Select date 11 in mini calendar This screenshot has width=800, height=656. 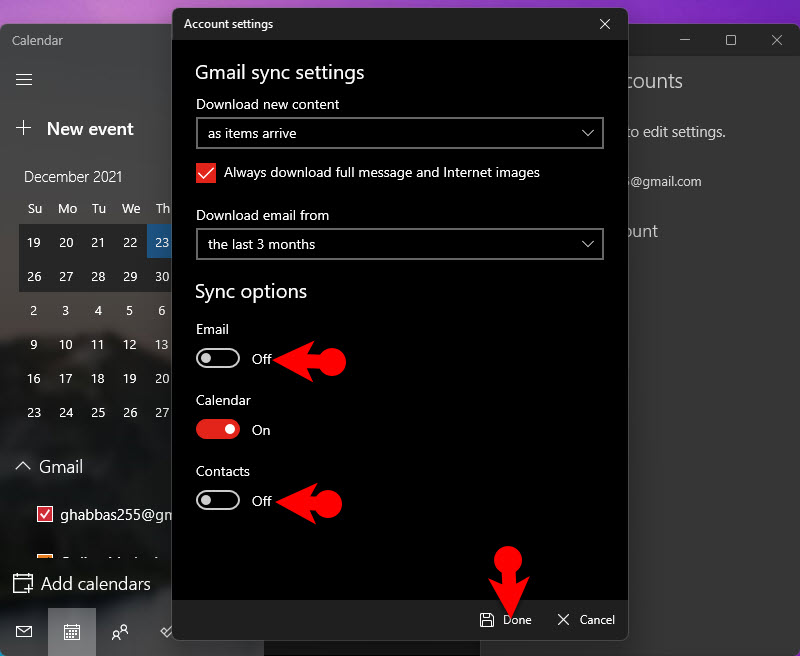(97, 344)
